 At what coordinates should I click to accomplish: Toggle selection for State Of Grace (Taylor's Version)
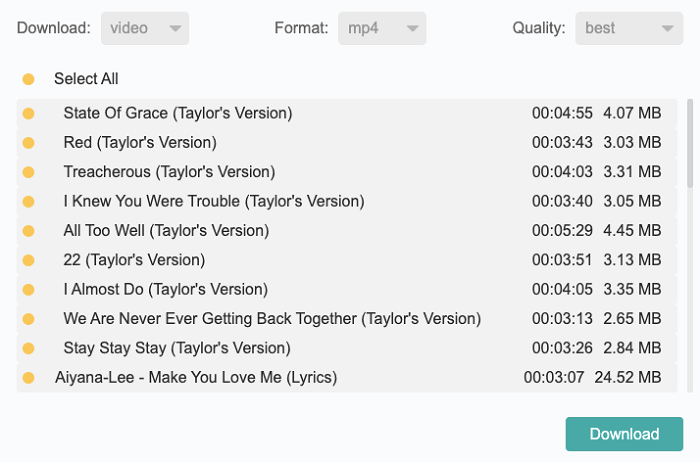point(29,113)
